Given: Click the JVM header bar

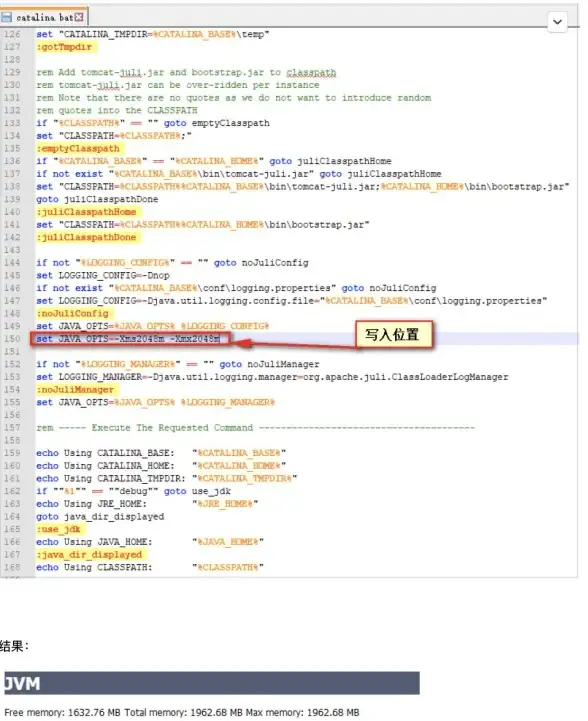Looking at the screenshot, I should 212,683.
